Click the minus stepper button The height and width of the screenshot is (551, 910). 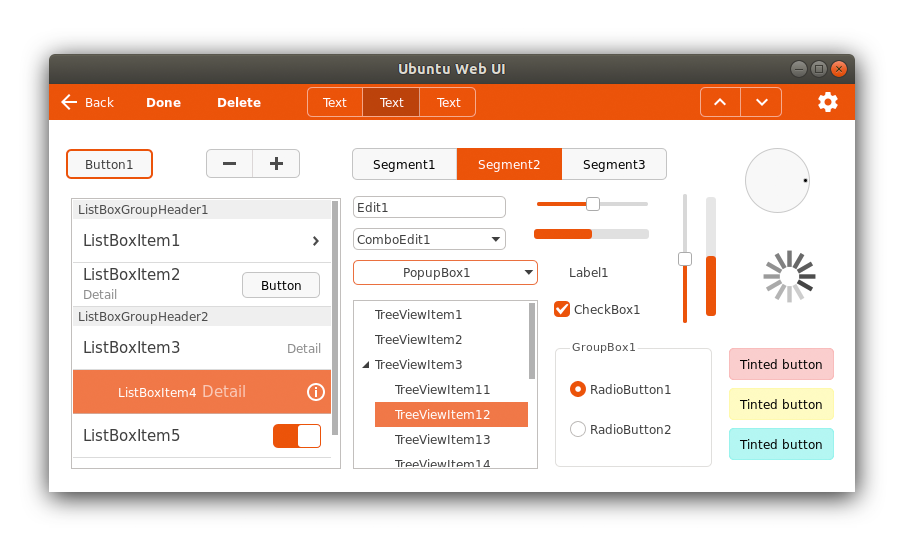point(230,164)
